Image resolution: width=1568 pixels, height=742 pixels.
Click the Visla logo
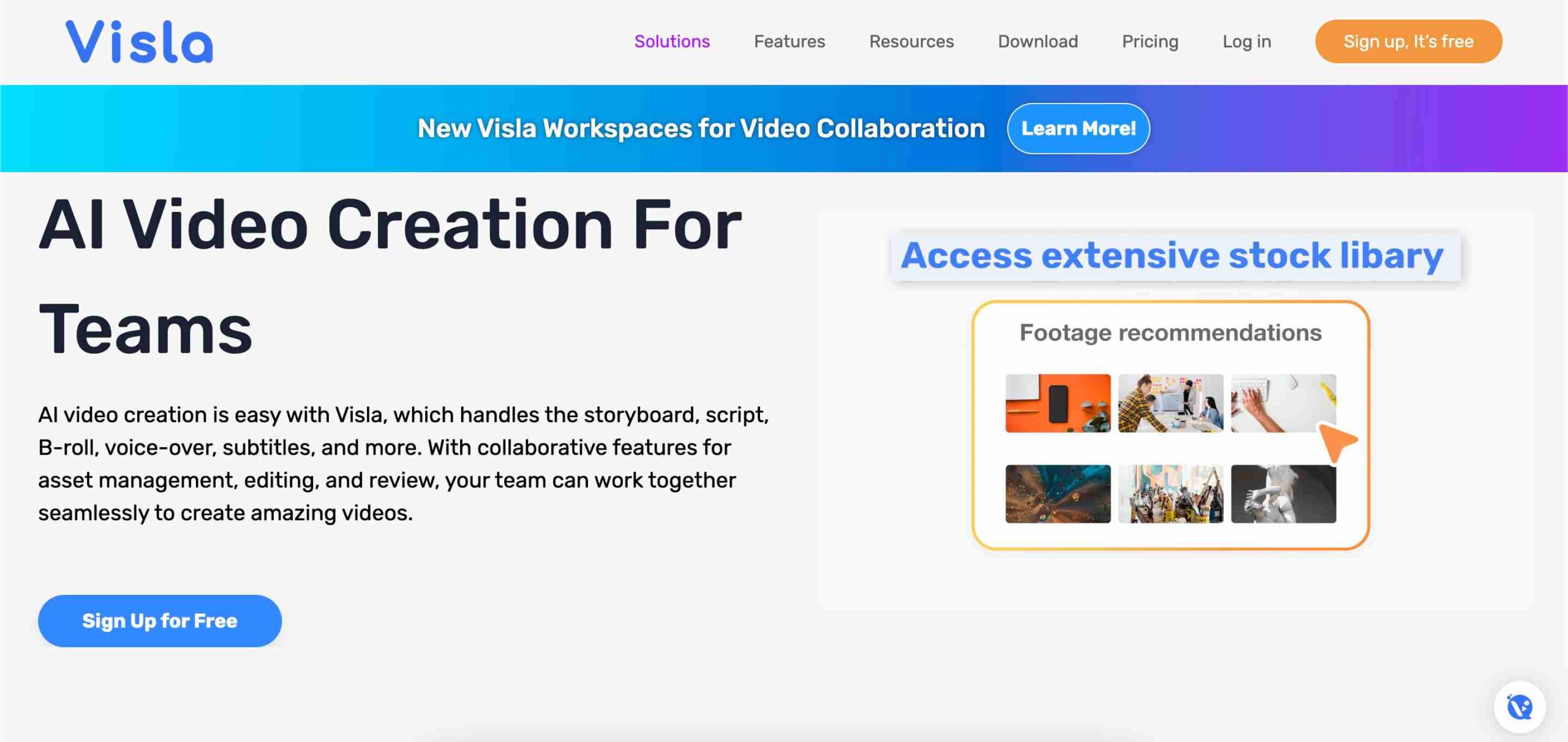(139, 42)
